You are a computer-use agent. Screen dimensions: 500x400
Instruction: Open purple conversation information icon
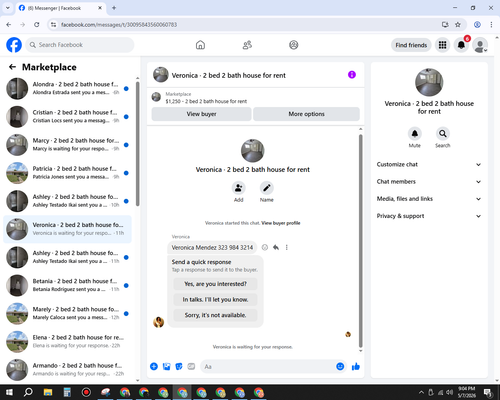point(352,75)
